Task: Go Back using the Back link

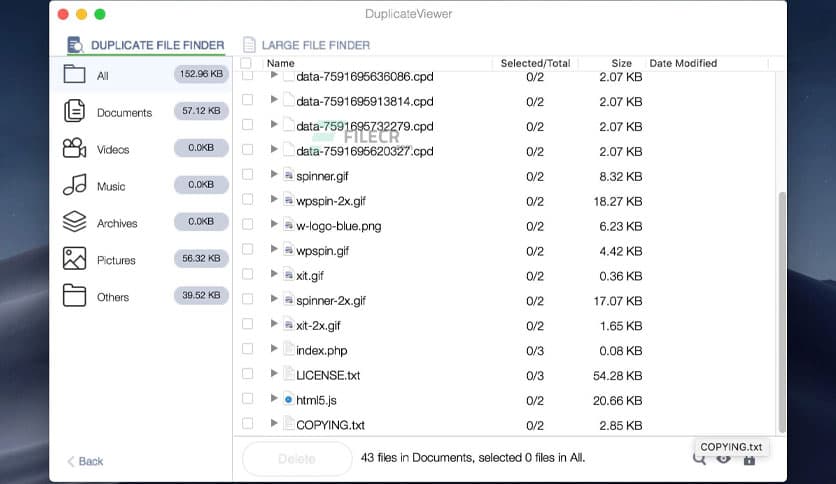Action: (x=85, y=461)
